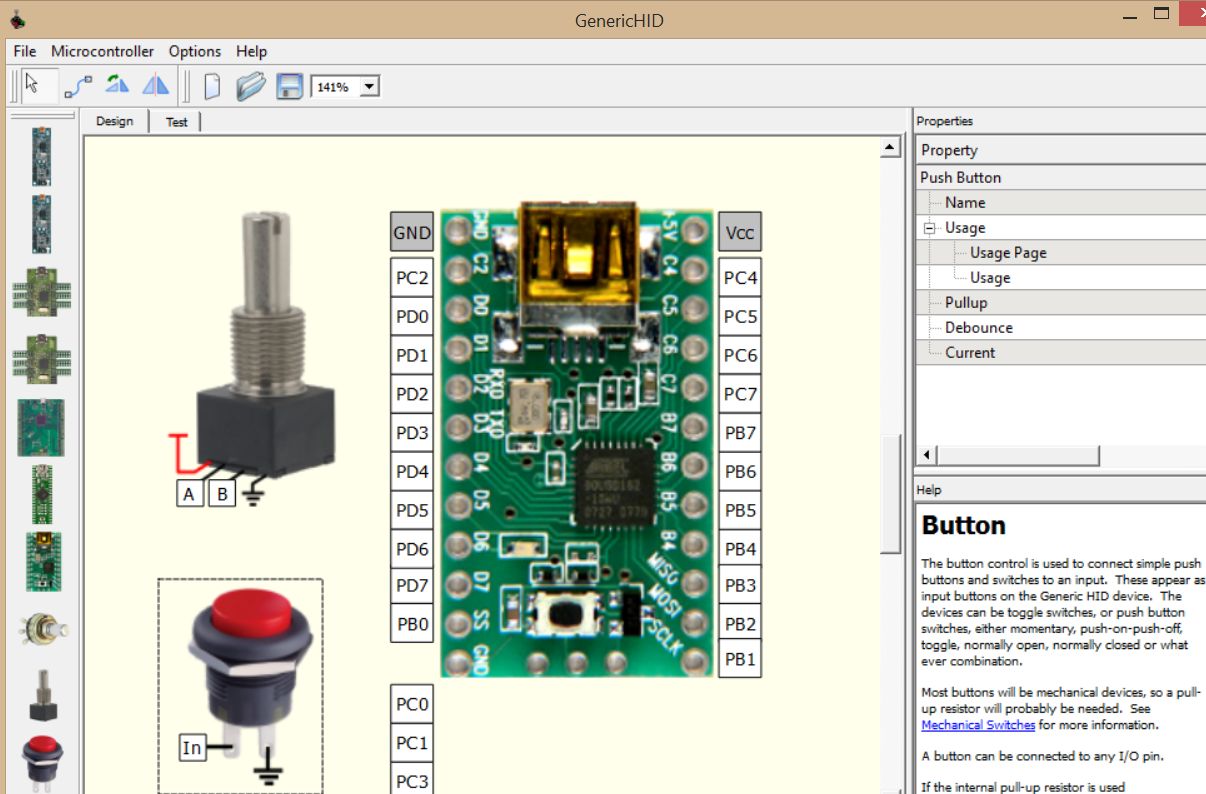This screenshot has height=794, width=1206.
Task: Switch to the Test tab
Action: tap(176, 122)
